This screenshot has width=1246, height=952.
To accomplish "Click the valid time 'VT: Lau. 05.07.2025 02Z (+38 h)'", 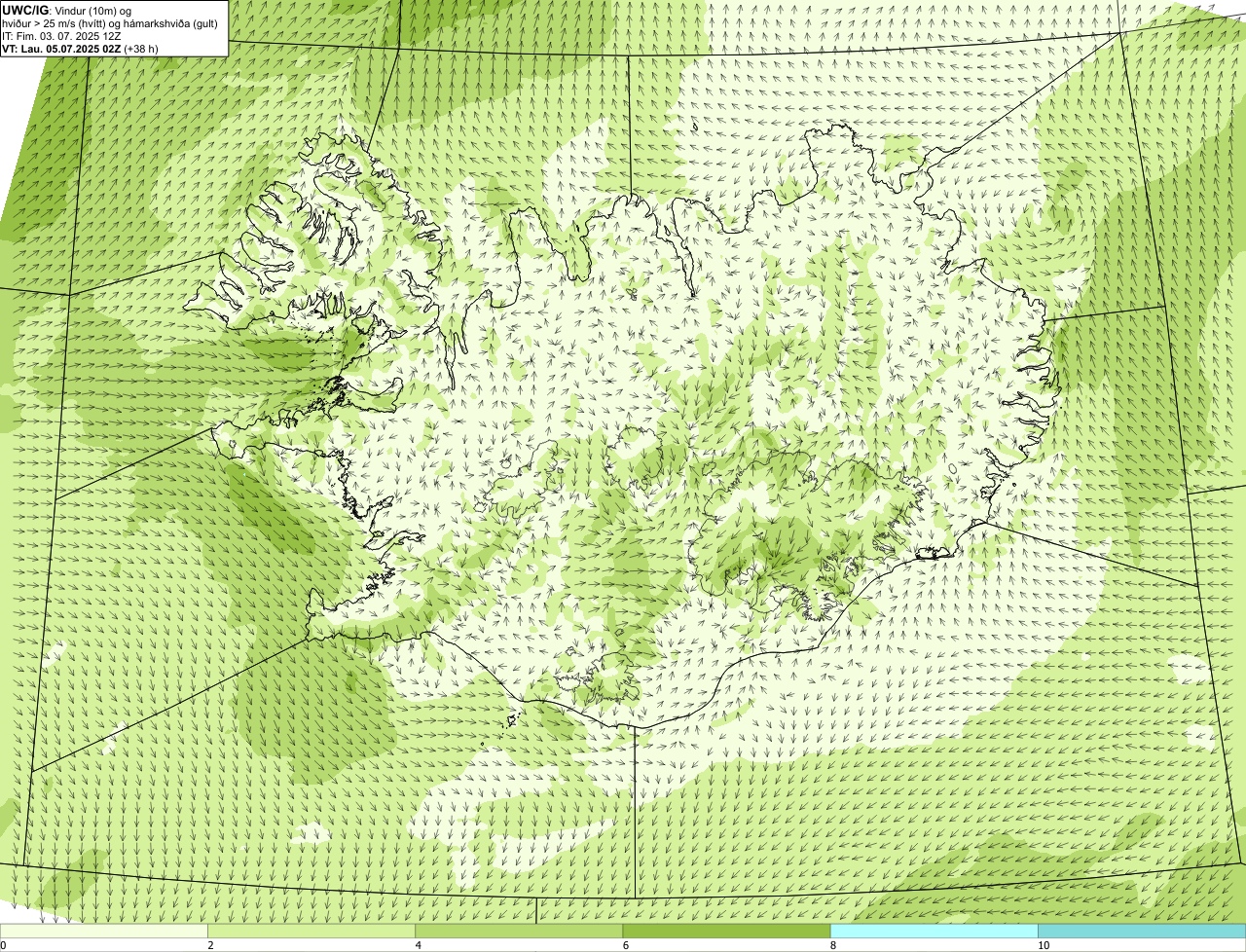I will (81, 49).
